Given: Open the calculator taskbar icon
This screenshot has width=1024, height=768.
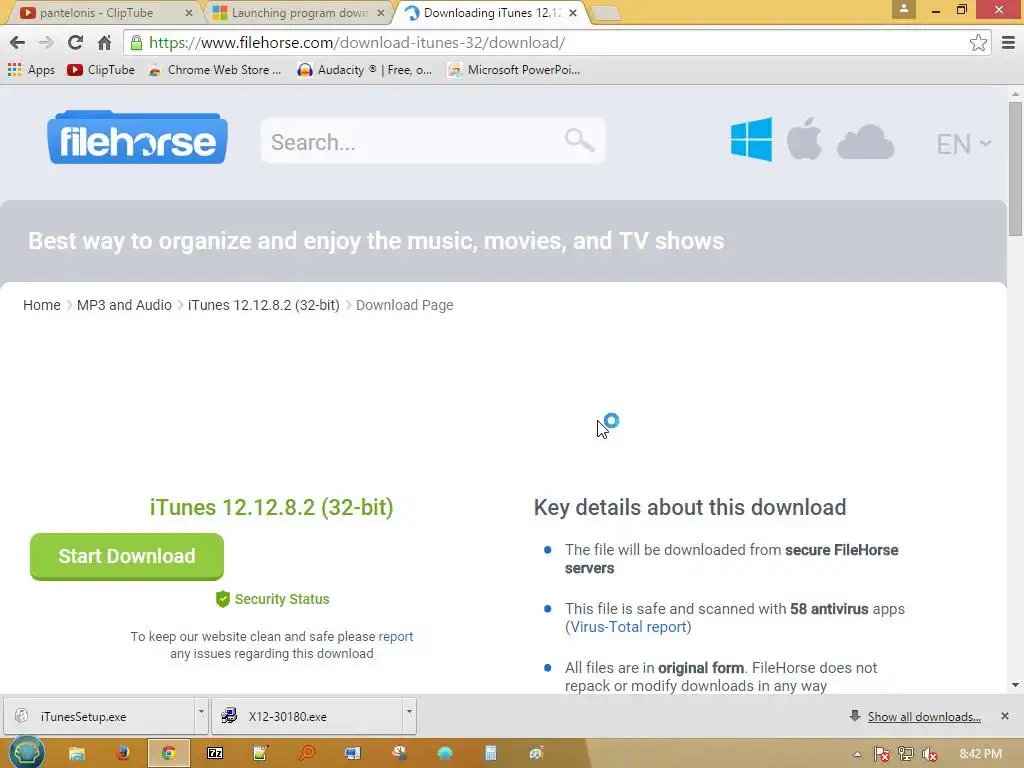Looking at the screenshot, I should coord(490,754).
